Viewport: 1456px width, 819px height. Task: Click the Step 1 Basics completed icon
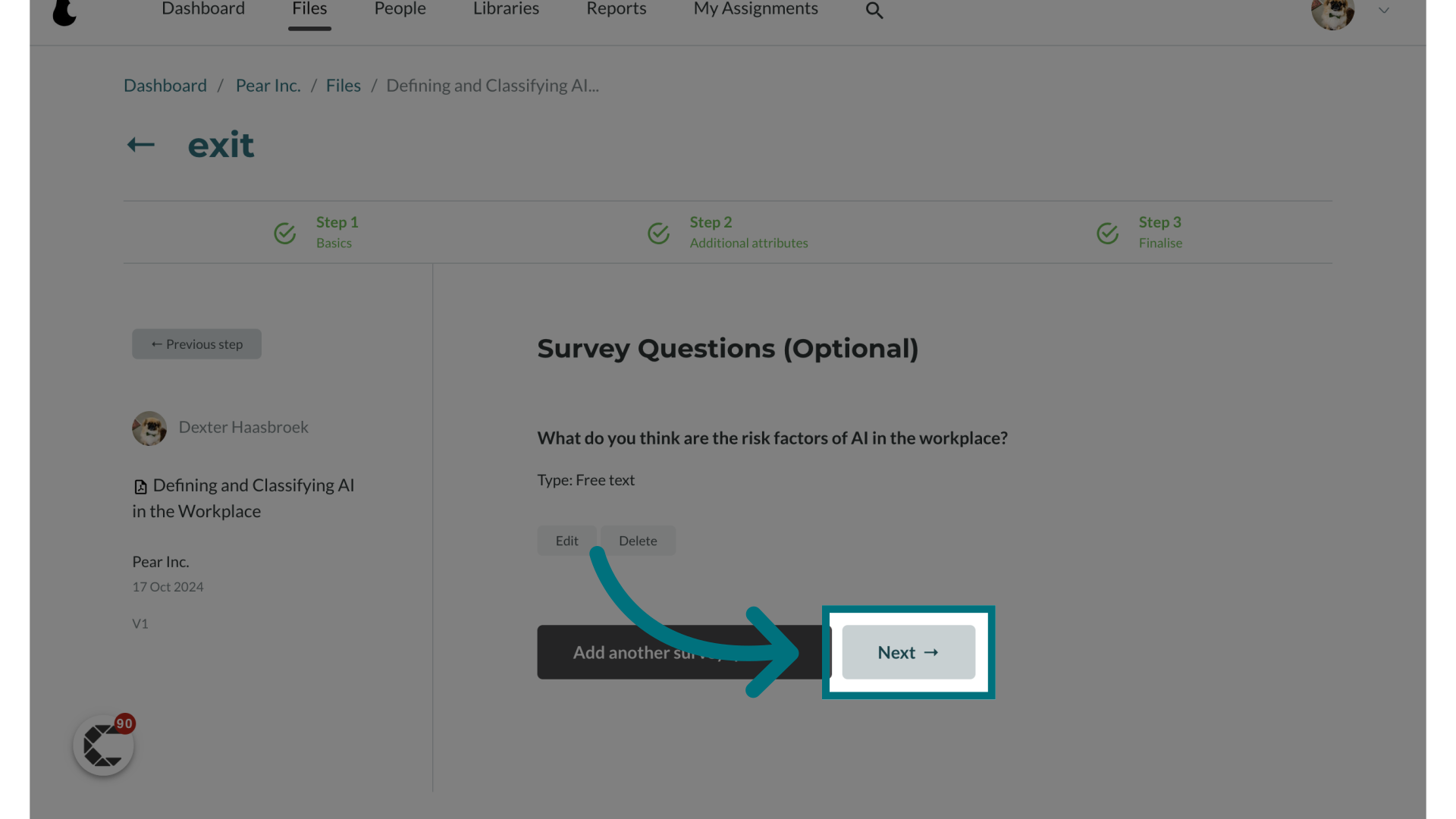285,232
